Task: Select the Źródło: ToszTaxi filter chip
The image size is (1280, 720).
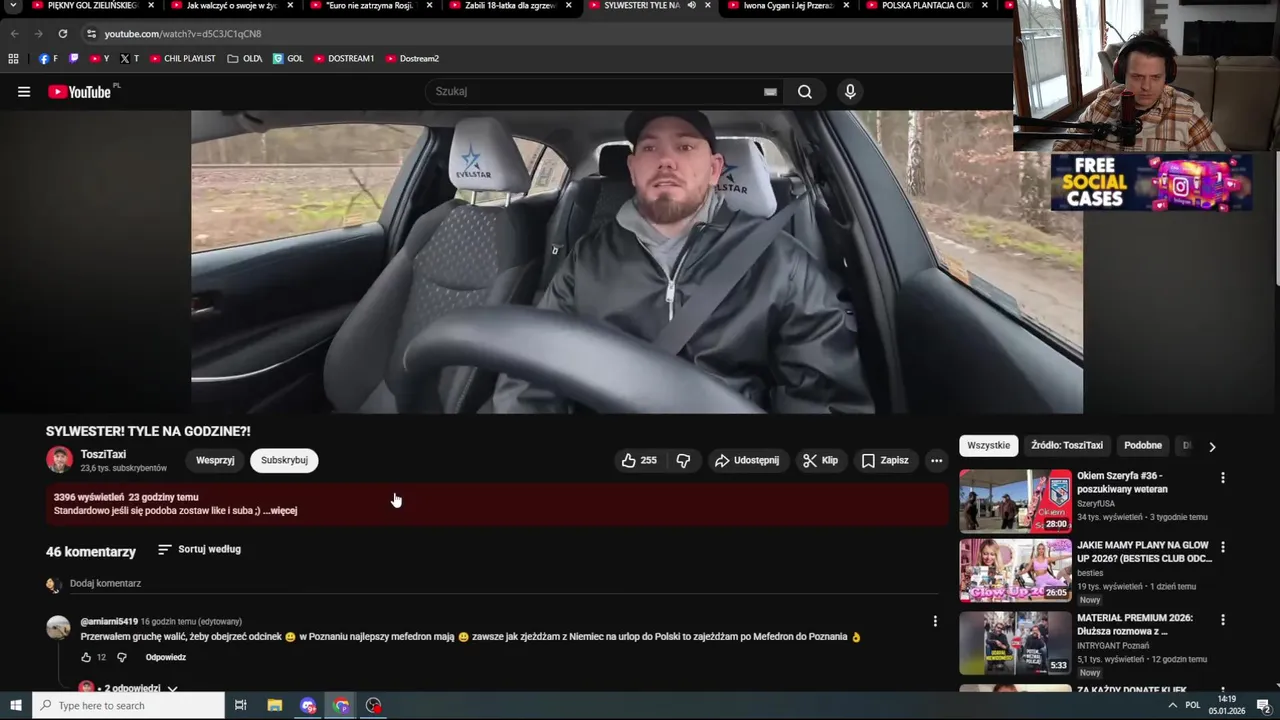Action: click(1067, 446)
